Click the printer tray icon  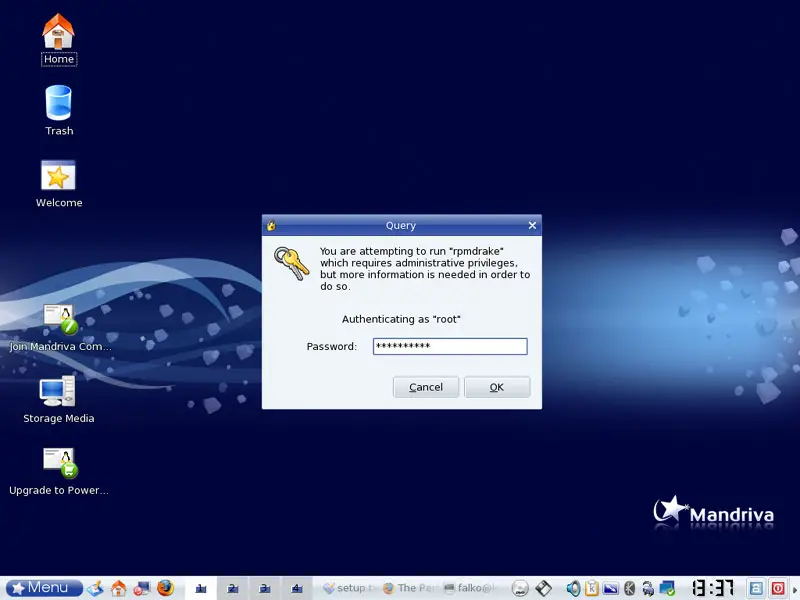(x=648, y=588)
